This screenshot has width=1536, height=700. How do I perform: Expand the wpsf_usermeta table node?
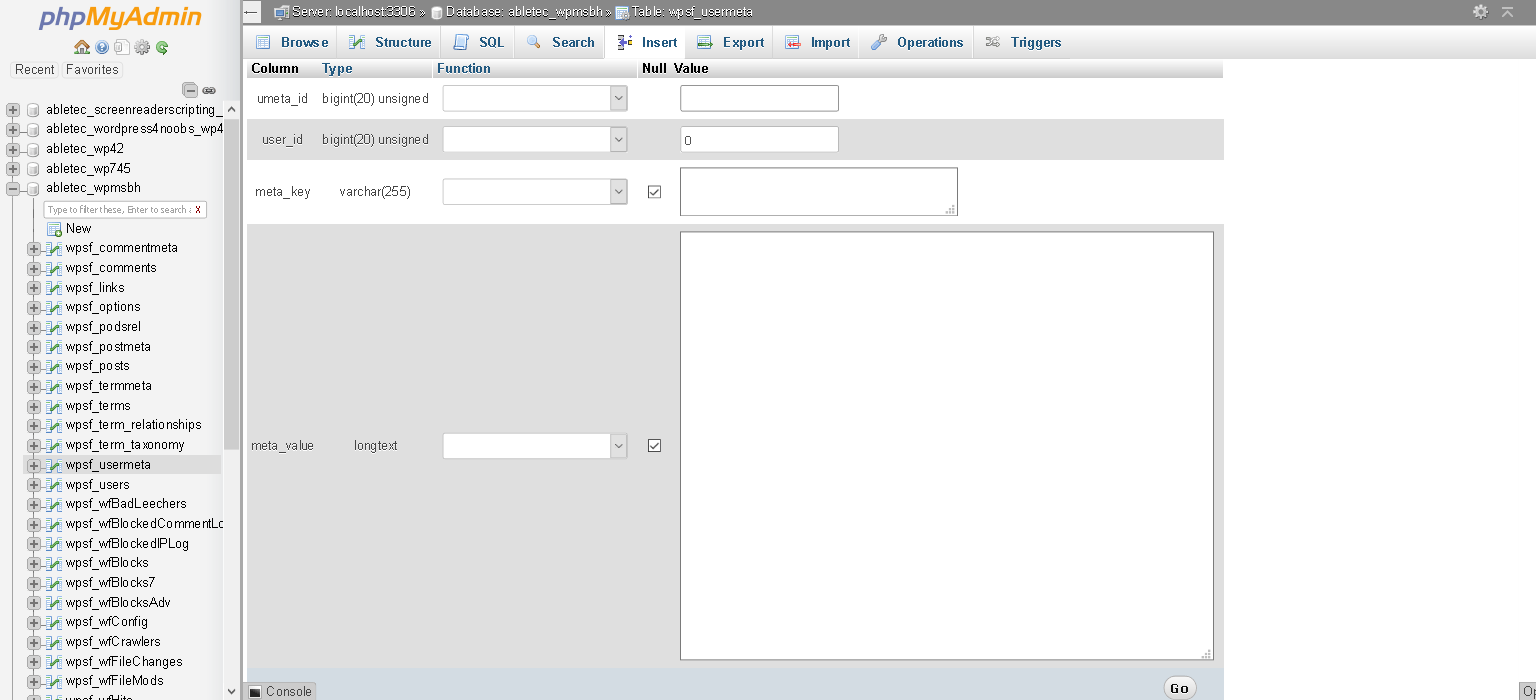[x=34, y=465]
